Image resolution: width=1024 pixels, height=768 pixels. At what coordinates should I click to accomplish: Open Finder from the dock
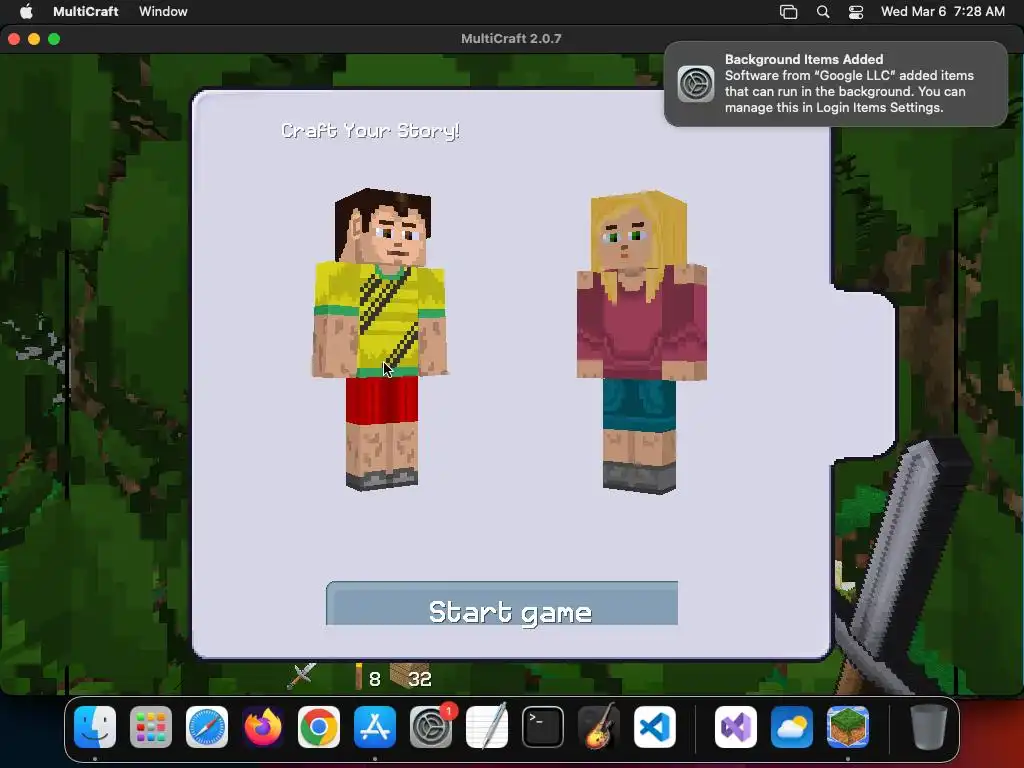click(95, 727)
